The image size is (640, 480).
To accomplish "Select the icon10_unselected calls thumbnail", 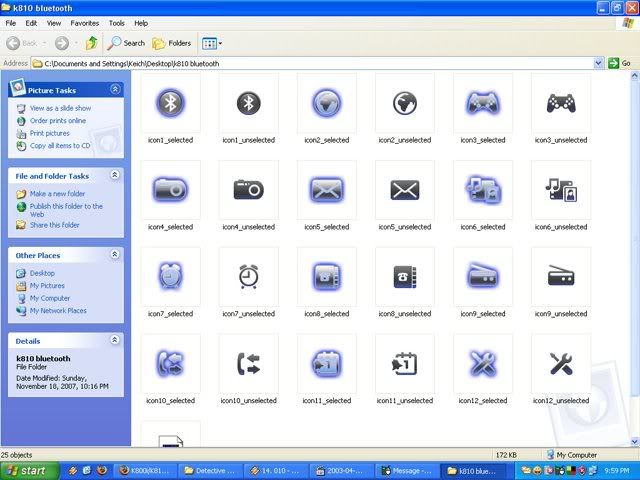I will (x=249, y=364).
